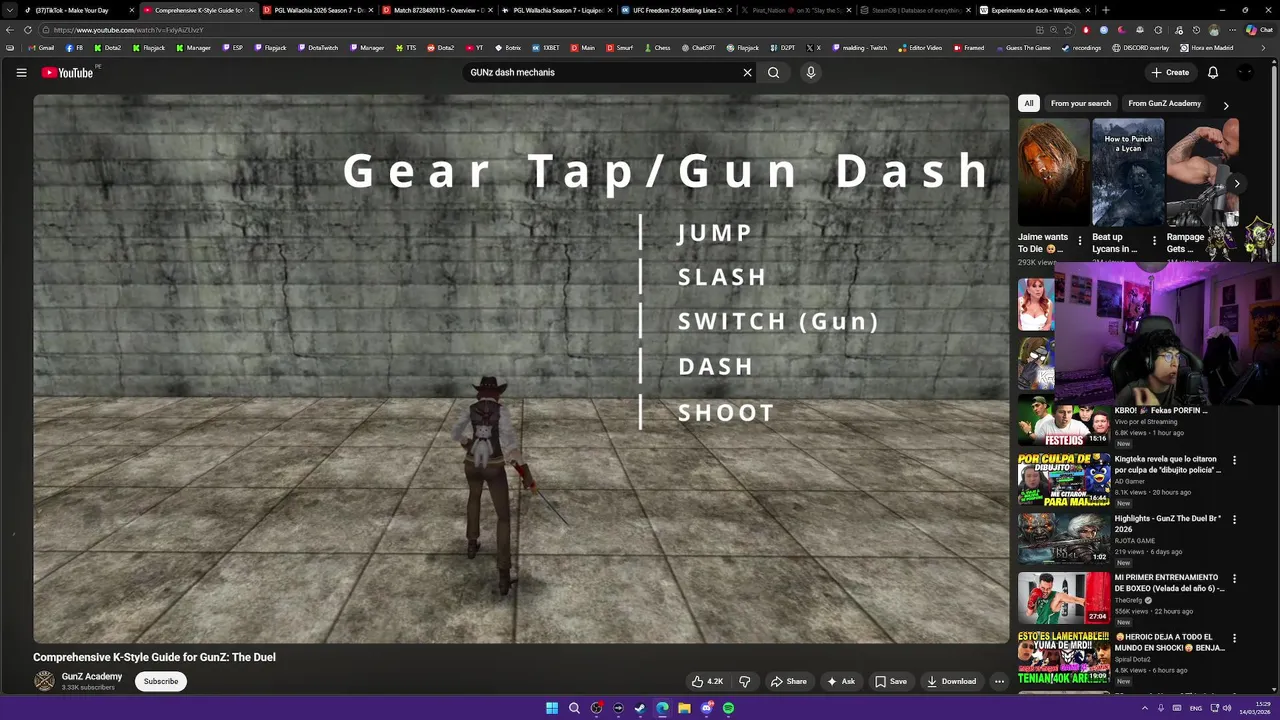The height and width of the screenshot is (720, 1280).
Task: Click the browser address bar URL
Action: 128,30
